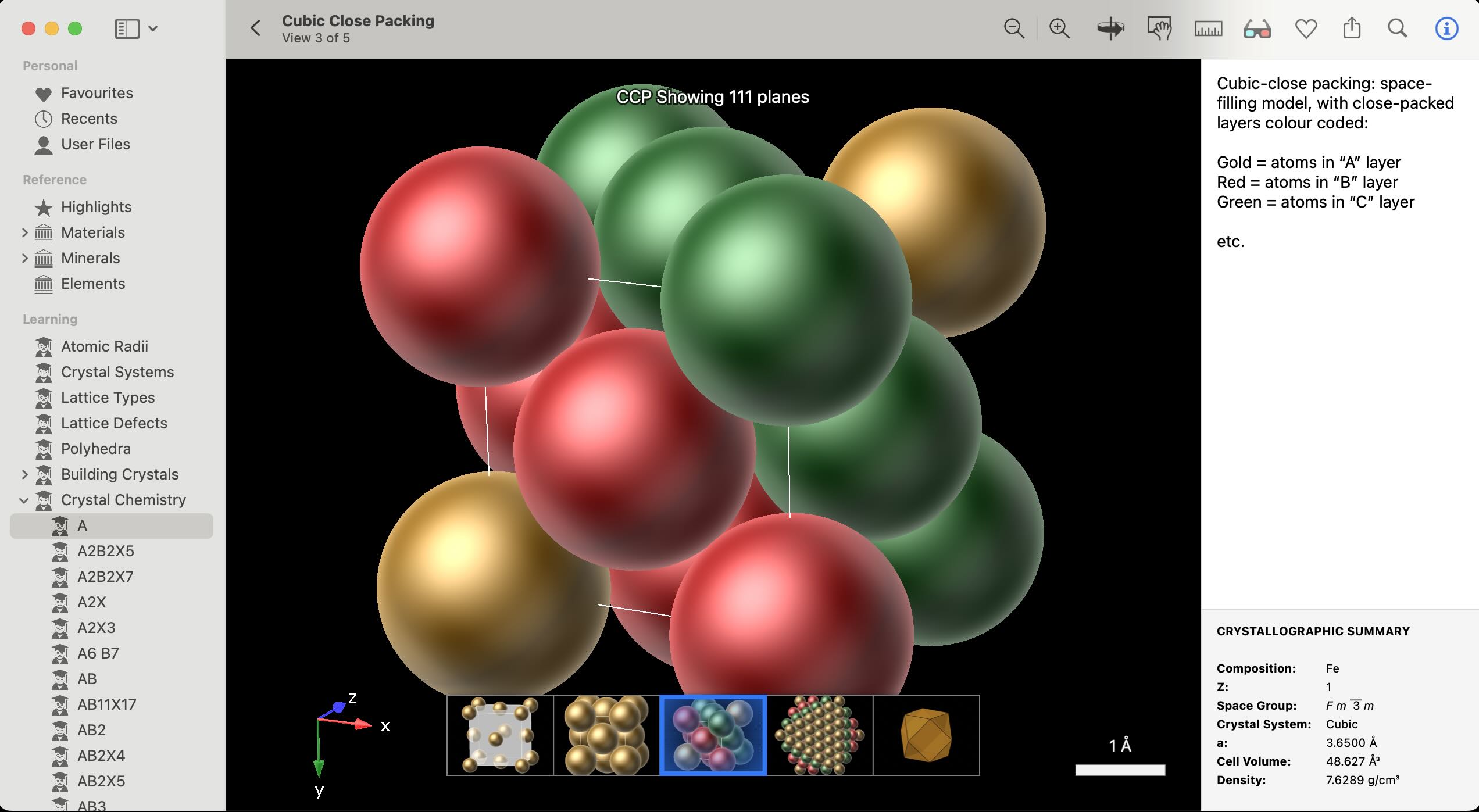Toggle the sidebar visibility icon
This screenshot has width=1479, height=812.
[127, 28]
